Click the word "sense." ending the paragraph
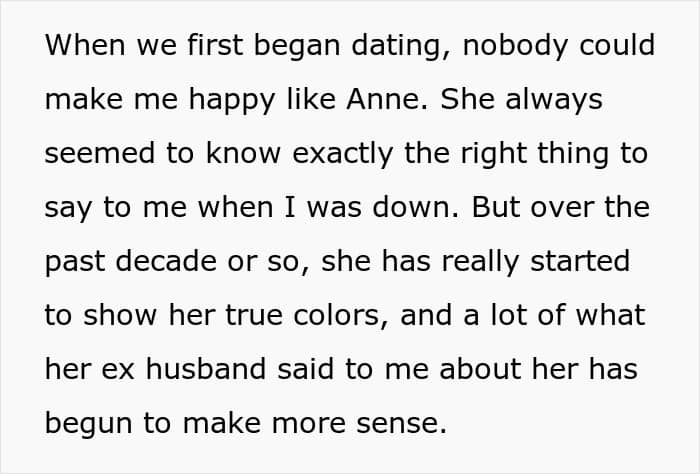 [401, 424]
